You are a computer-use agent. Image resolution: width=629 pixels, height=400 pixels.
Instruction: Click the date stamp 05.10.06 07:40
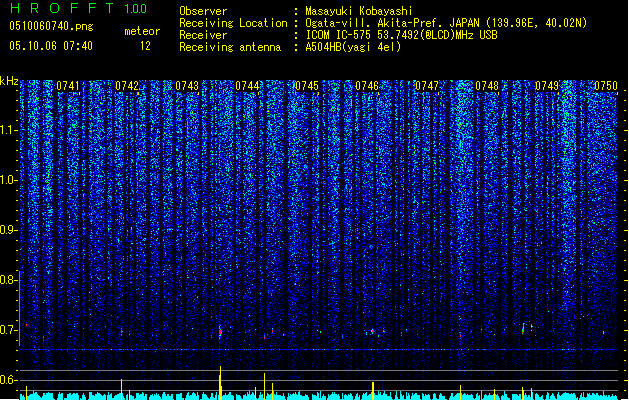pyautogui.click(x=51, y=46)
